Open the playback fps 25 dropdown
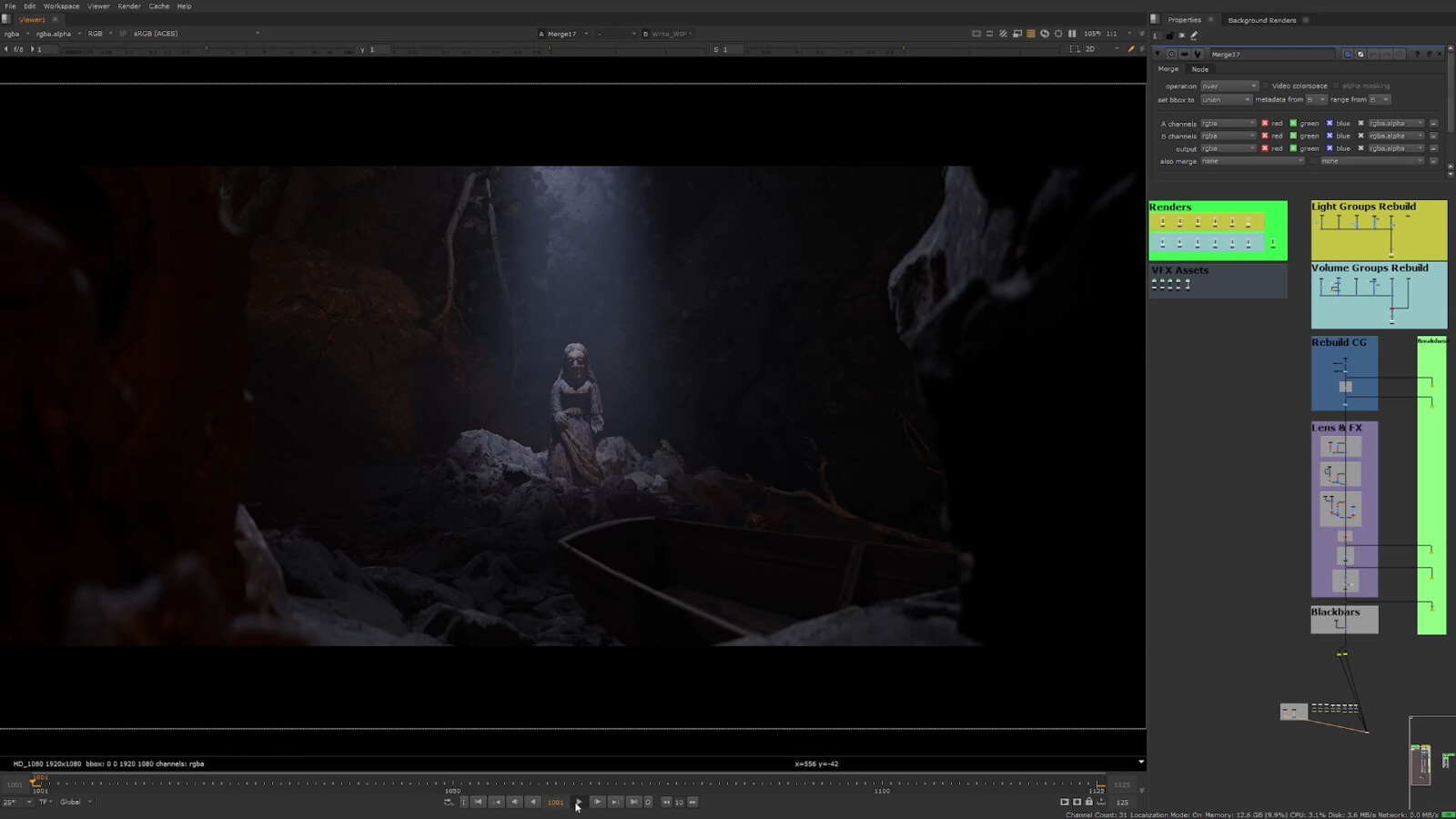 16,802
